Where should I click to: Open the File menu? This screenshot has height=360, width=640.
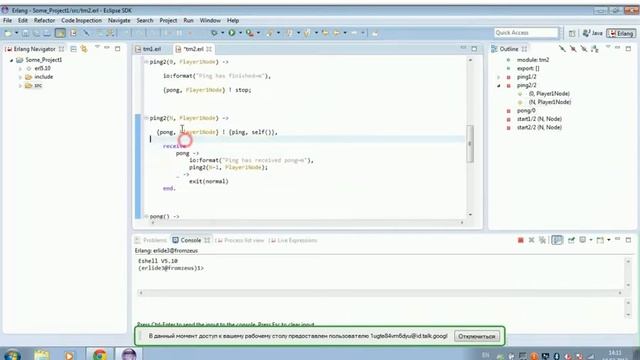(x=7, y=20)
